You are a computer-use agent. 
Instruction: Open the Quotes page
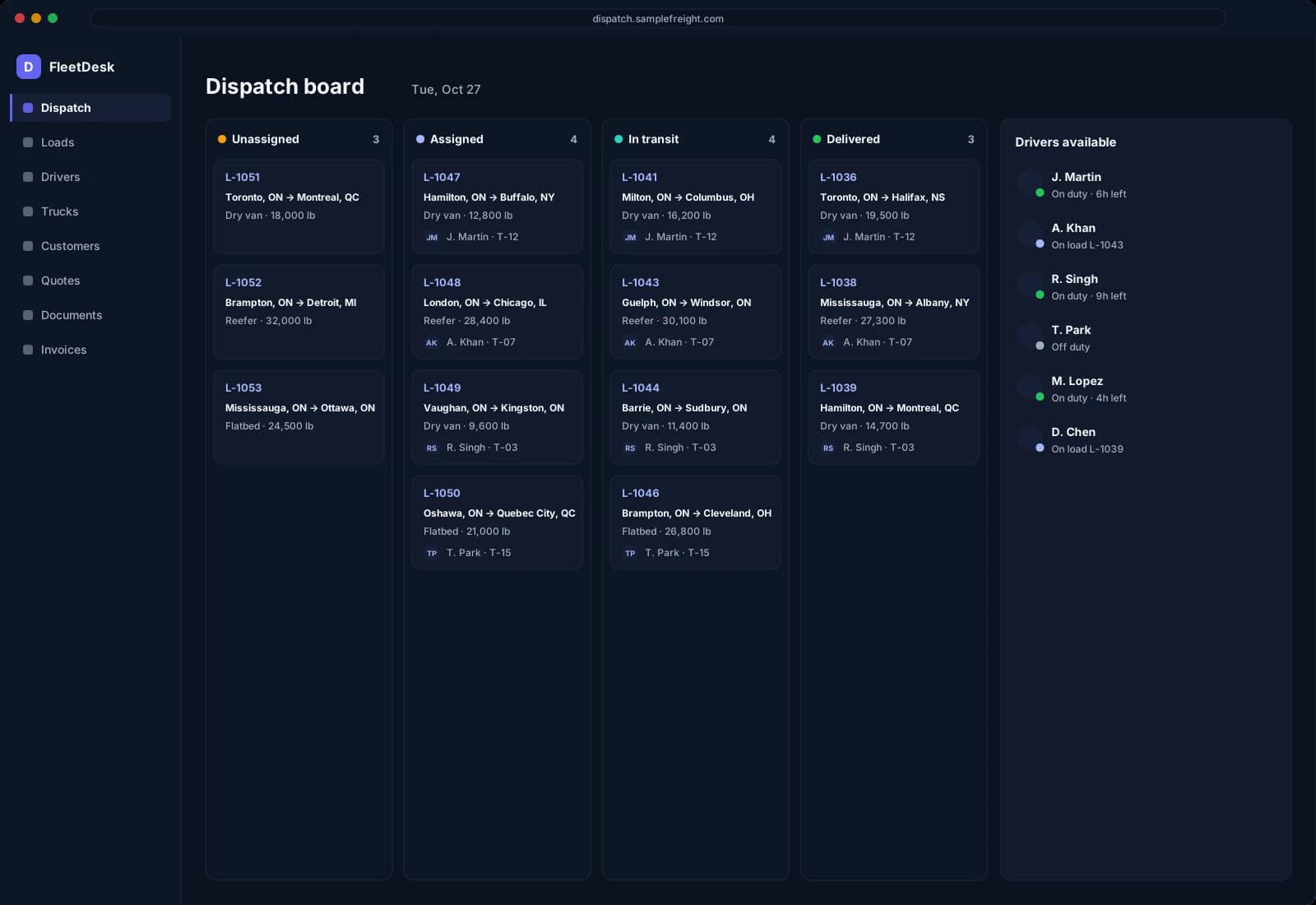pos(90,281)
